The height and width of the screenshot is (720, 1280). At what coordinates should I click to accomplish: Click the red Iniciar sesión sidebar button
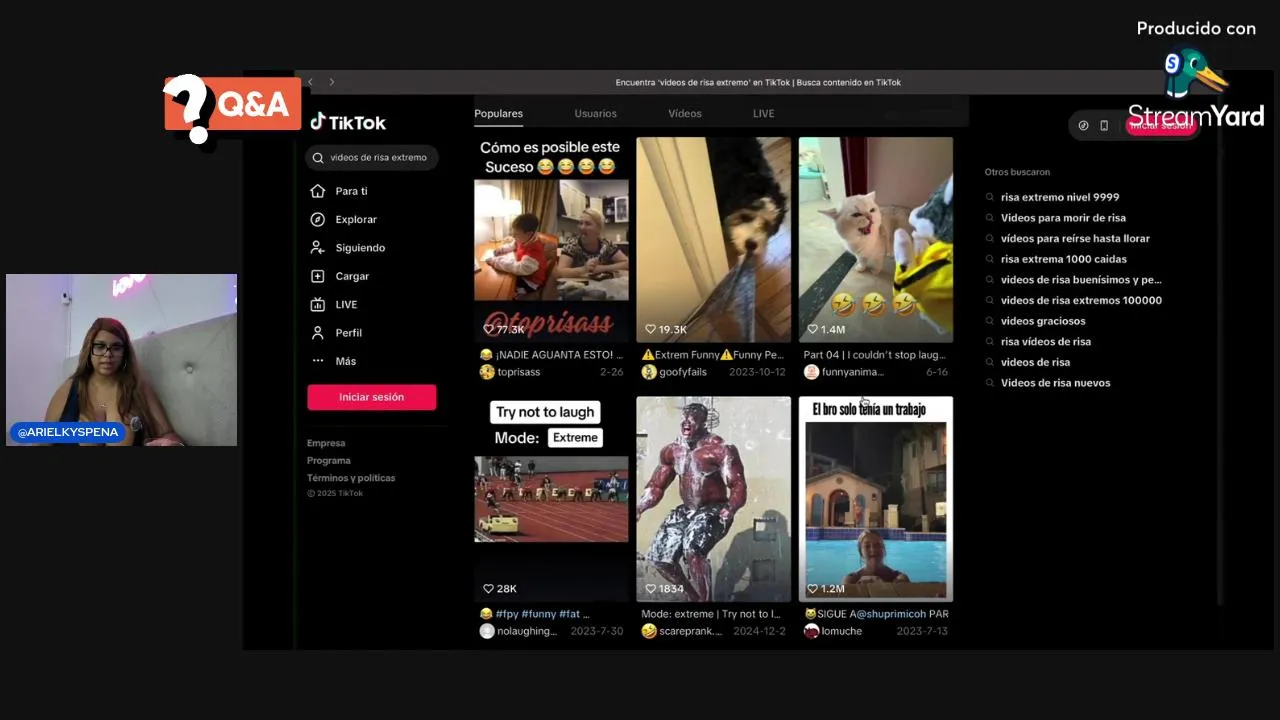pos(371,397)
